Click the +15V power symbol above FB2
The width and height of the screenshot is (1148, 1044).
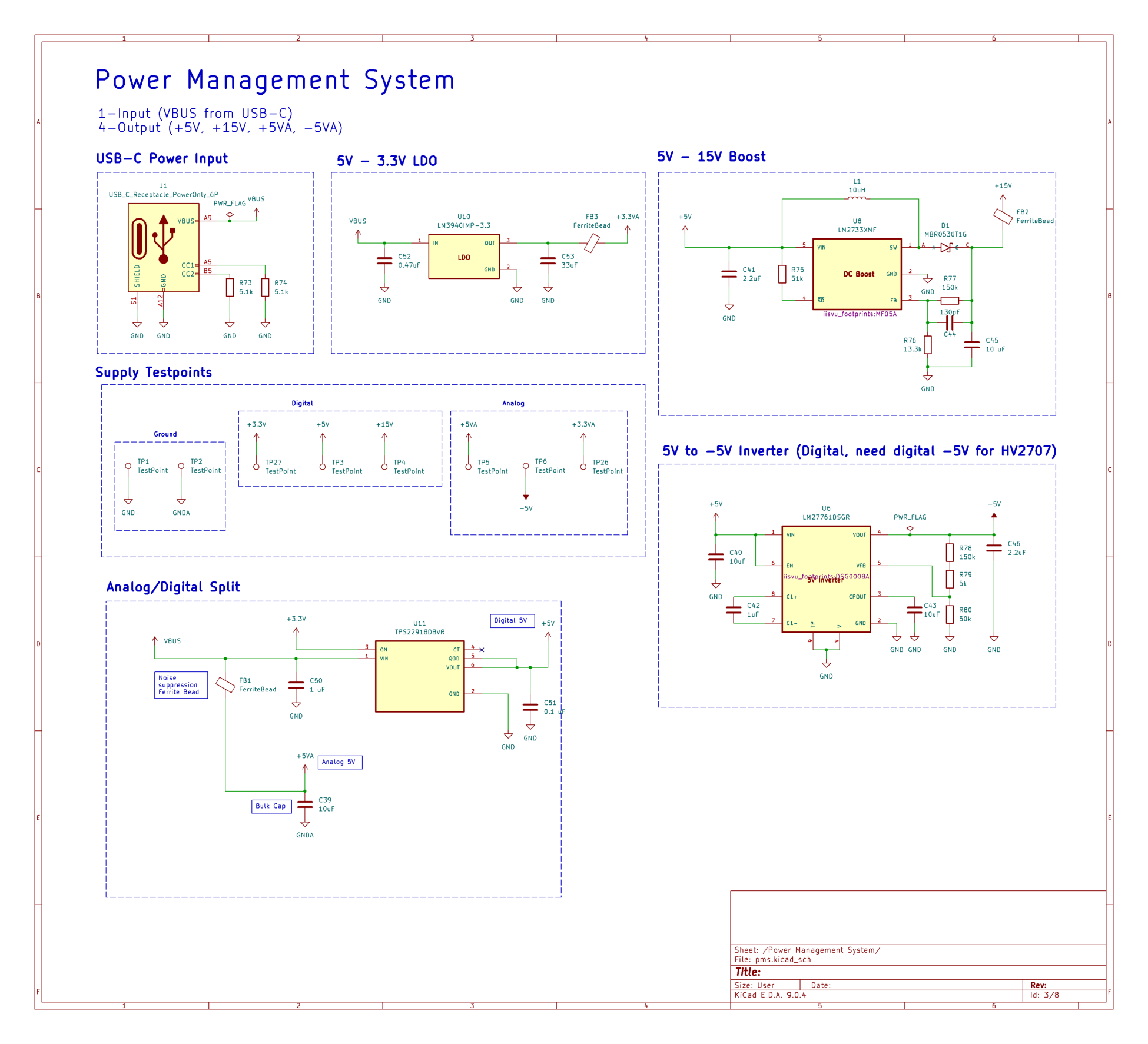coord(1003,198)
